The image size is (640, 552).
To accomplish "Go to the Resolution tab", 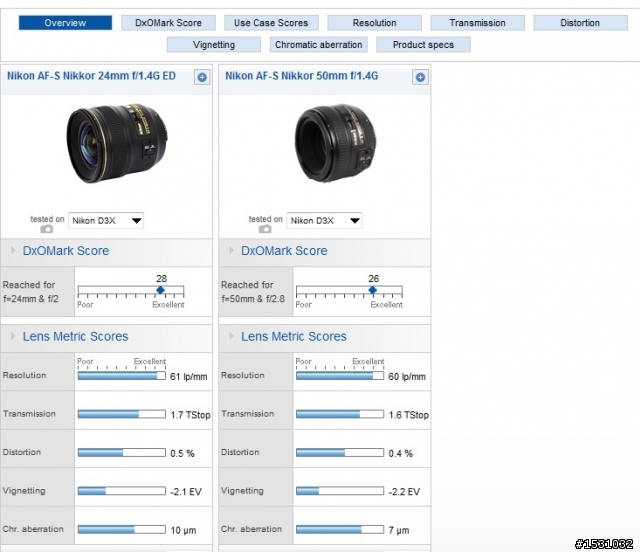I will (x=374, y=23).
